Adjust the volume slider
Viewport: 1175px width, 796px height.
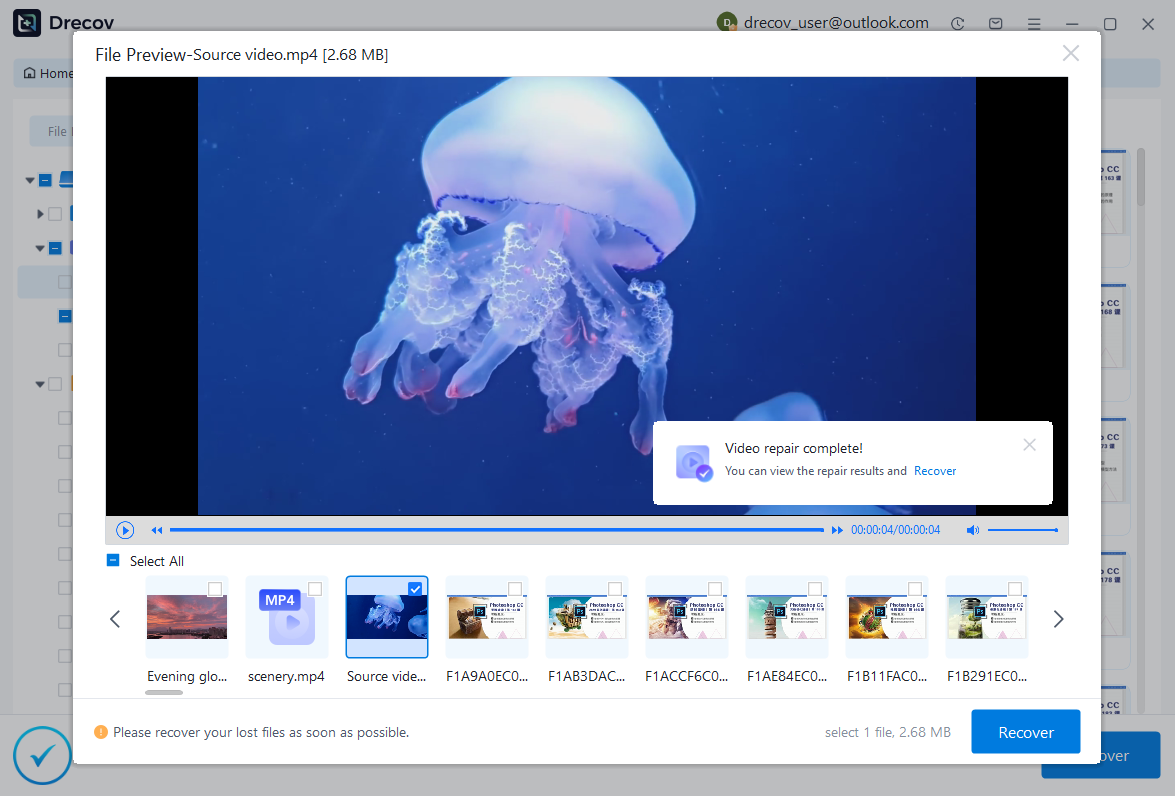coord(1022,530)
